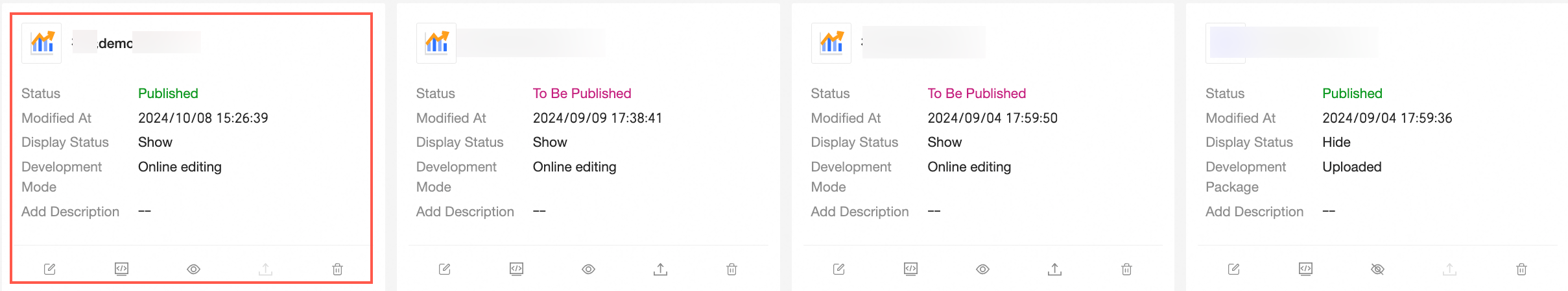The image size is (1568, 291).
Task: Delete the Uploaded development package card
Action: click(1521, 269)
